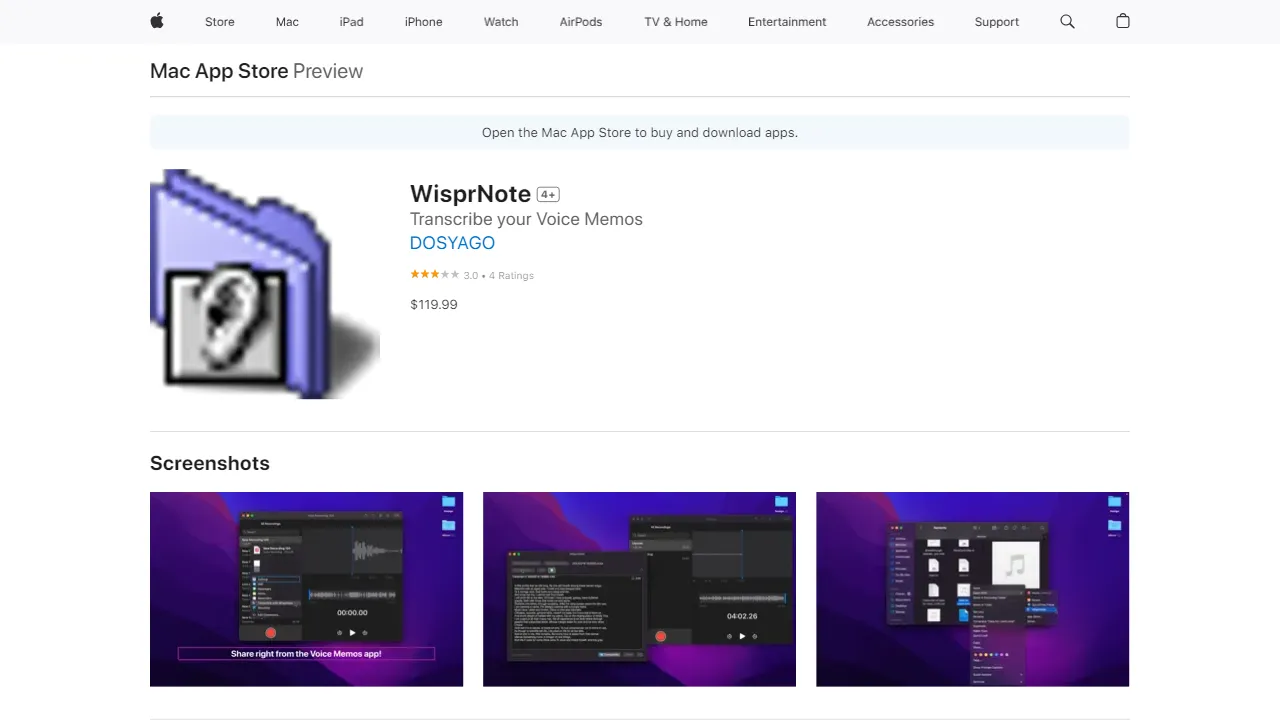Click the WisprNote app title
This screenshot has width=1280, height=720.
(x=470, y=194)
